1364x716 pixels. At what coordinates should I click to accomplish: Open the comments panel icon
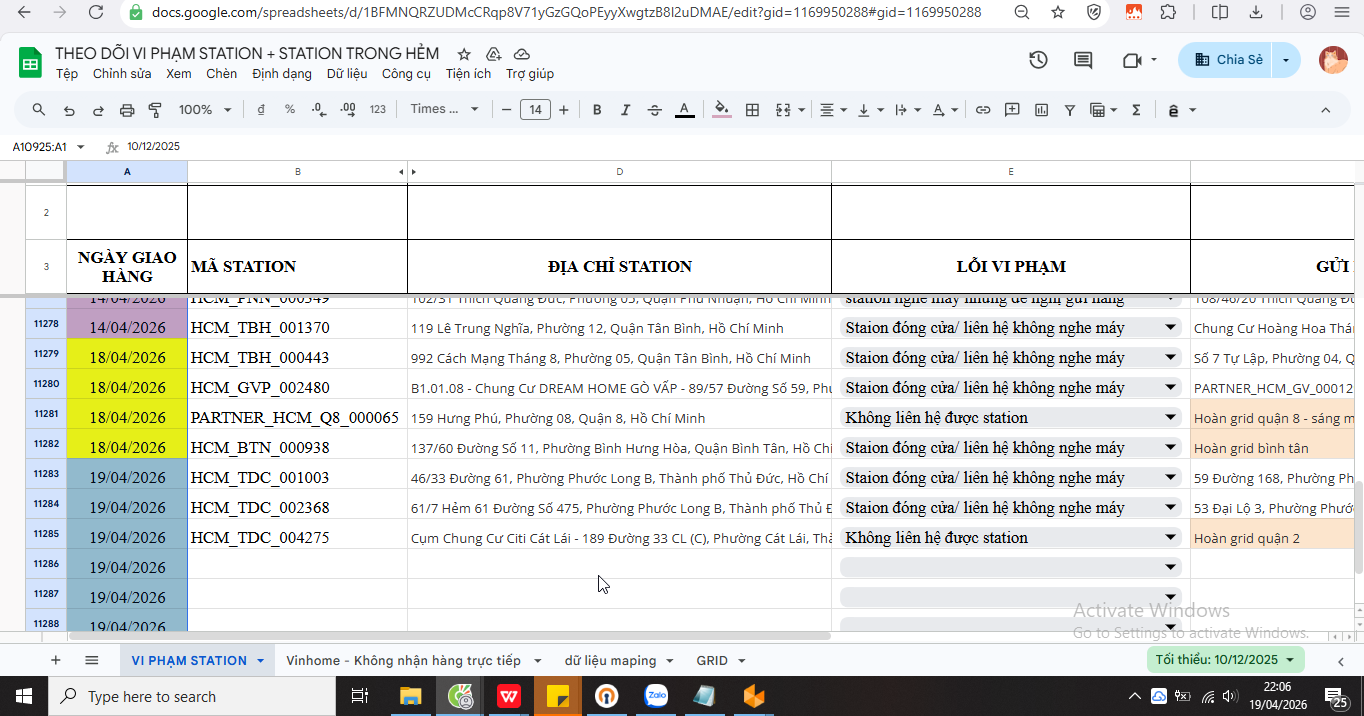(x=1083, y=60)
